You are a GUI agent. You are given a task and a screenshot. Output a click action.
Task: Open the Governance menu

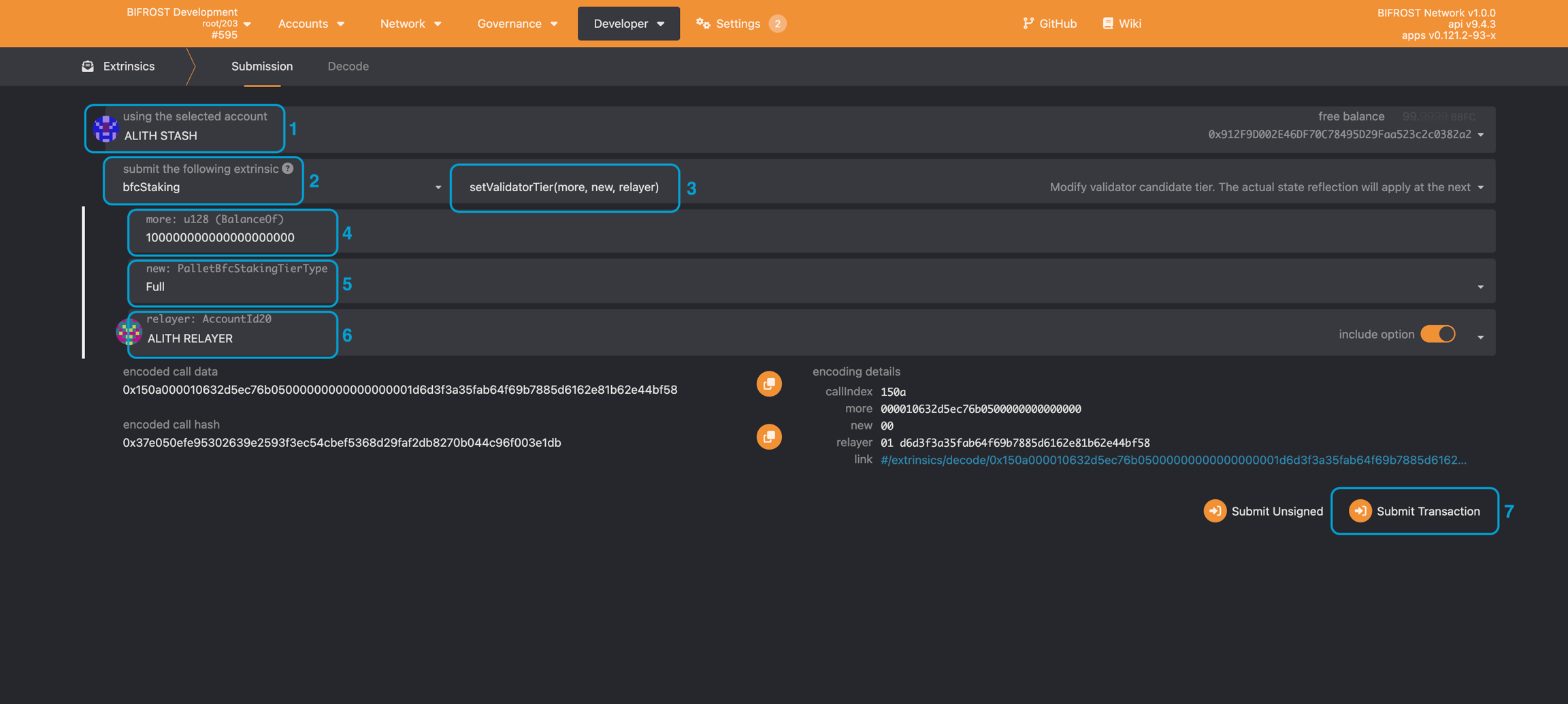click(x=517, y=23)
